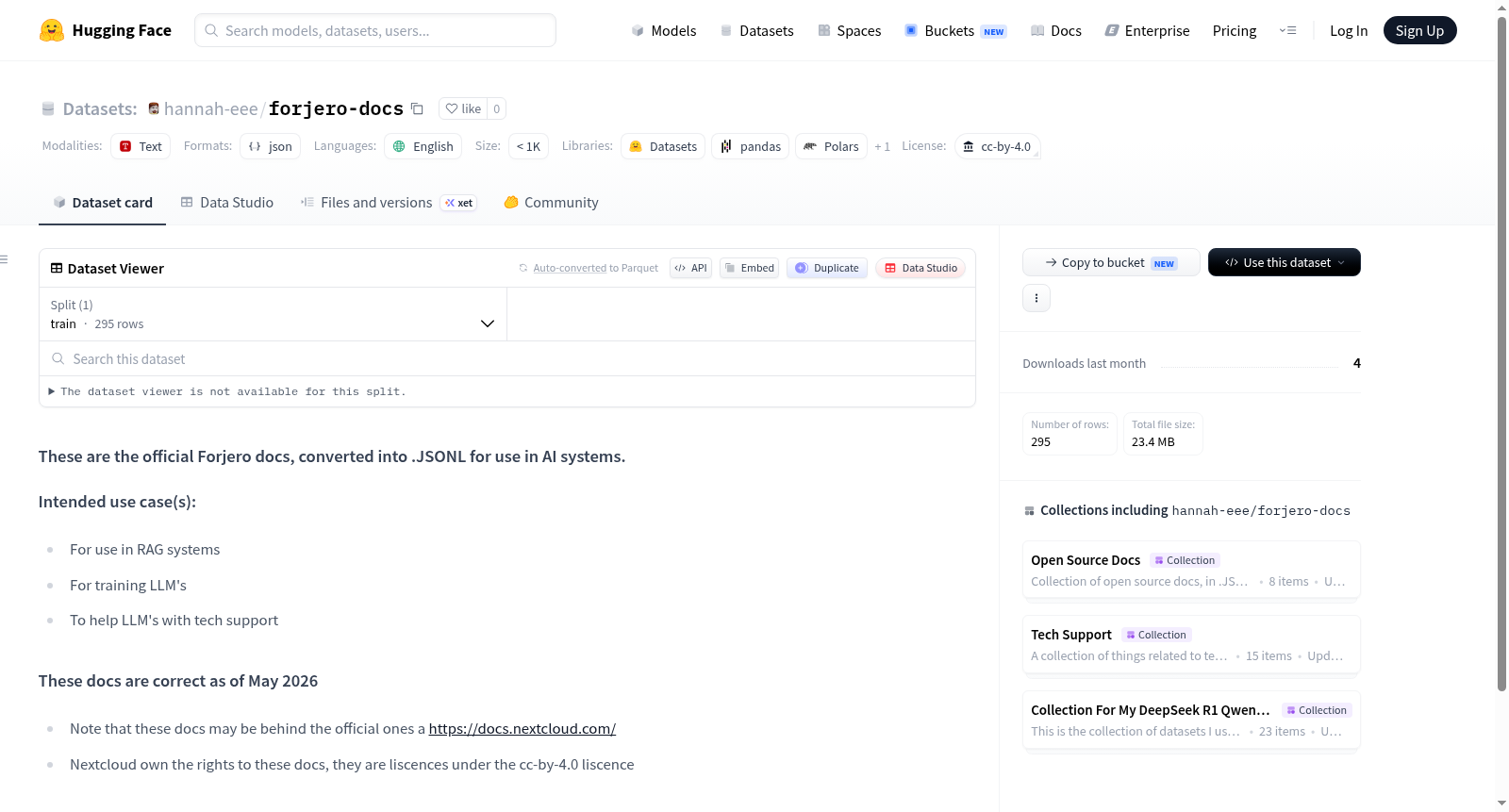Screen dimensions: 1509x812
Task: Click the Embed button
Action: click(x=750, y=268)
